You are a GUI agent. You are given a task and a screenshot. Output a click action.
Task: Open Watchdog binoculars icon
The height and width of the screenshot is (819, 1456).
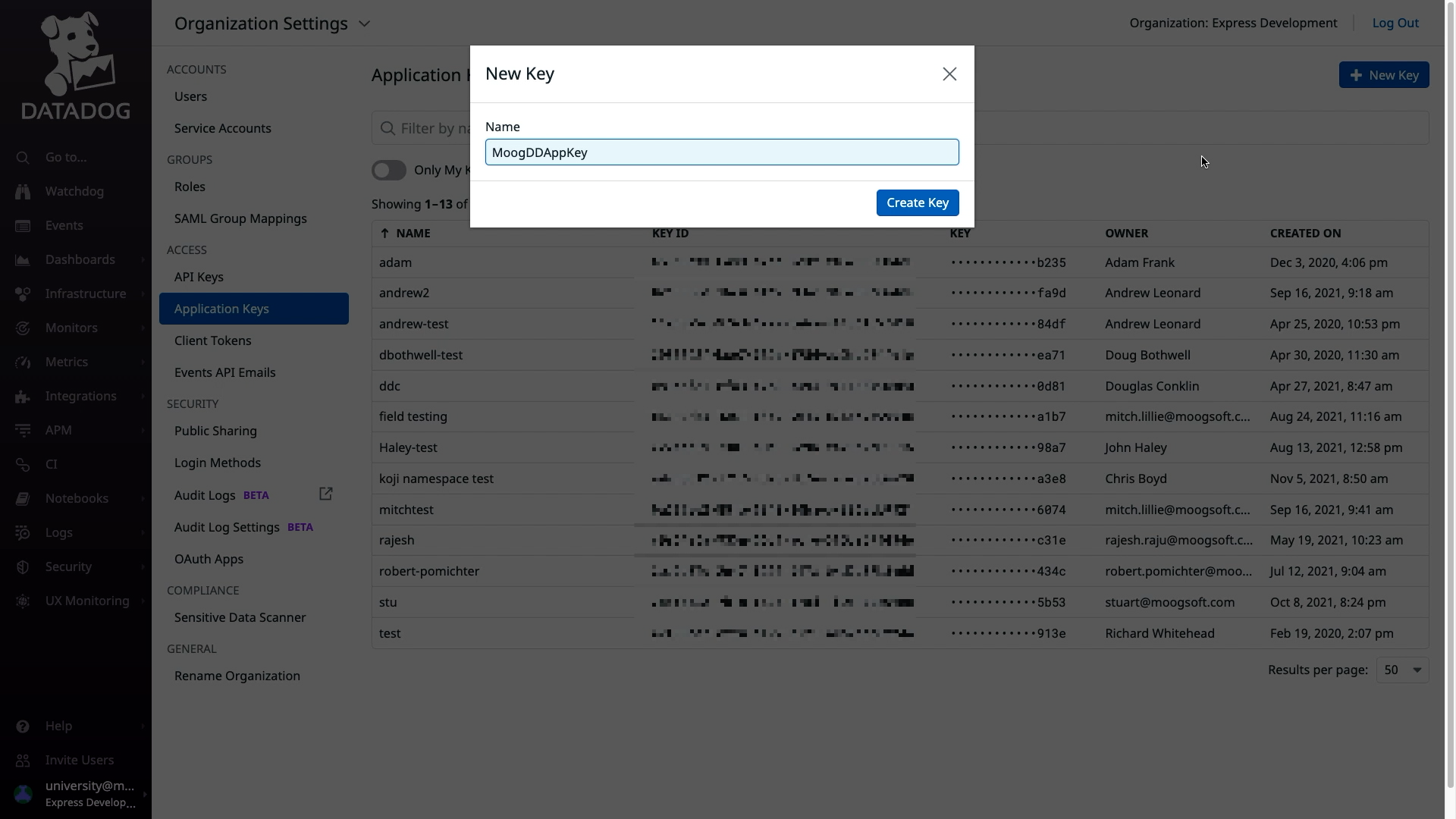click(x=23, y=192)
